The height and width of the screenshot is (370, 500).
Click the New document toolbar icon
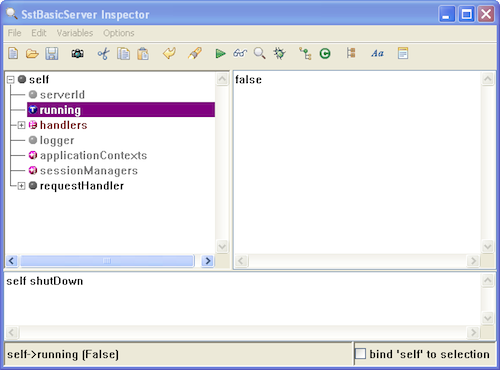(13, 53)
